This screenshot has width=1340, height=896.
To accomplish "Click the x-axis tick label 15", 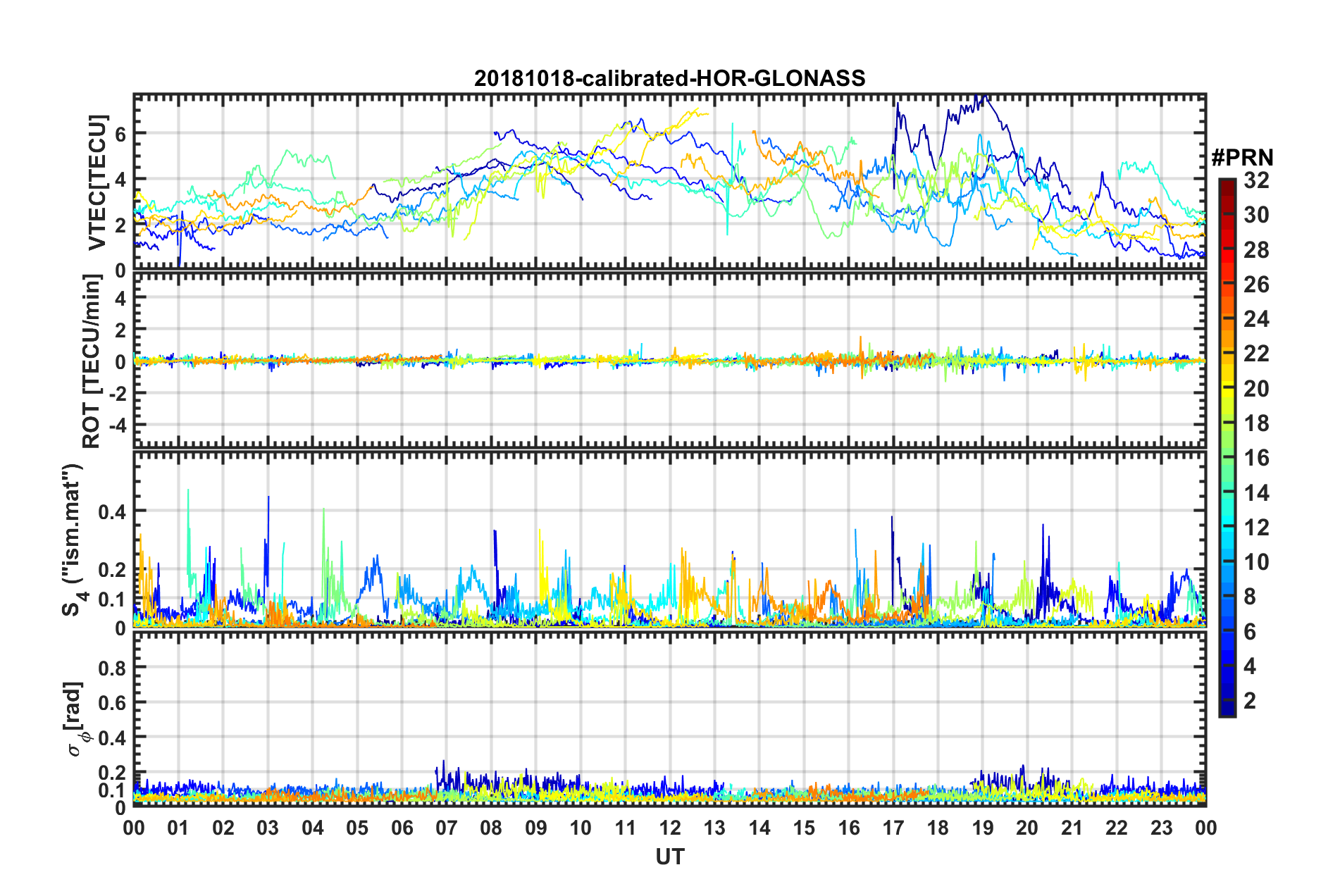I will (x=804, y=828).
